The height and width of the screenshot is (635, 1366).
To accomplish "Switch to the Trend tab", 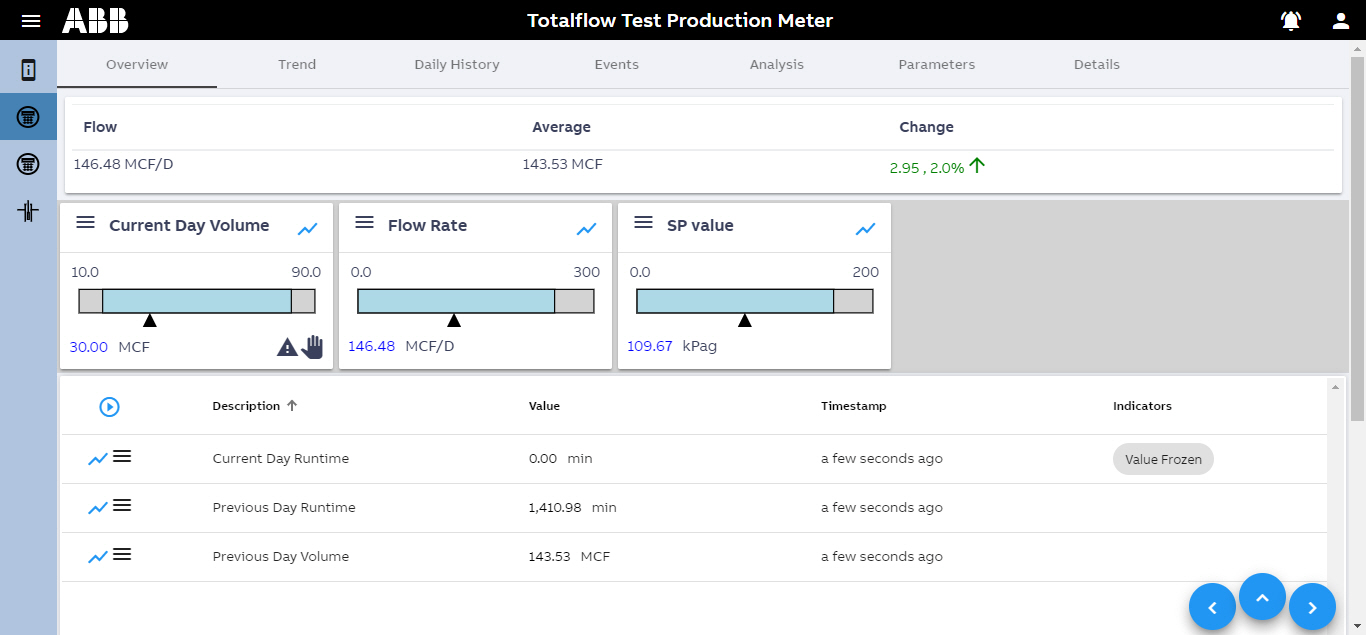I will 297,64.
